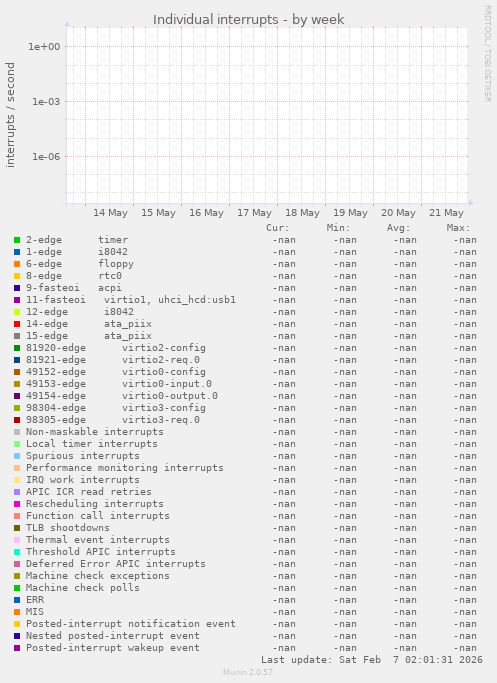Select the dark olive swatch for TLB shootdowns
Viewport: 497px width, 683px height.
coord(17,528)
